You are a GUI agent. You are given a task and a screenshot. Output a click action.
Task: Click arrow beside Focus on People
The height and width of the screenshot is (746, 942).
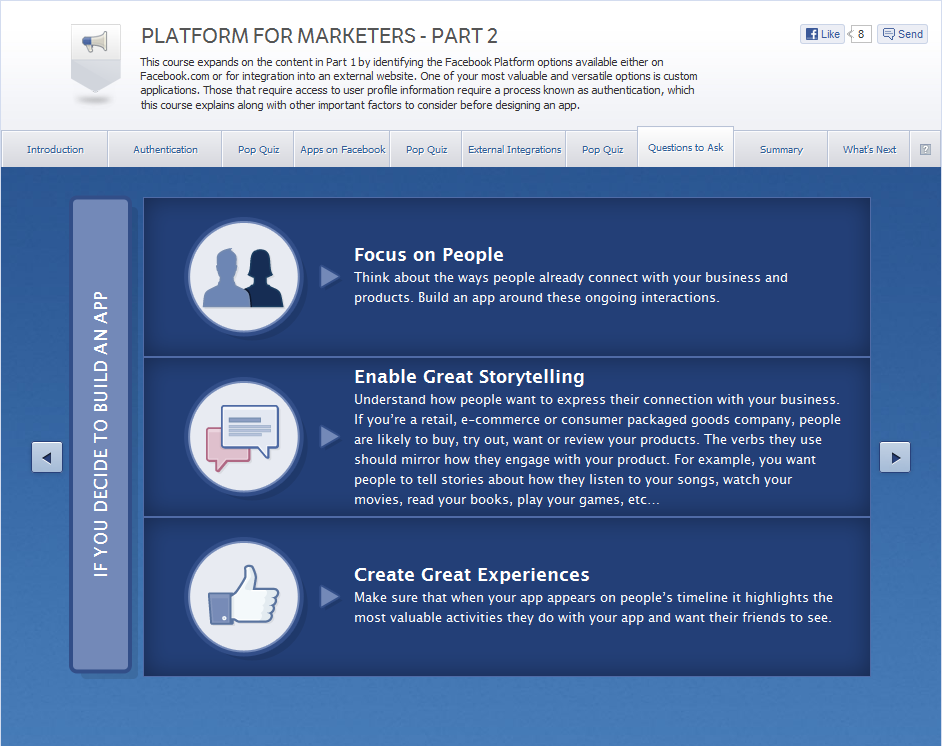coord(329,277)
